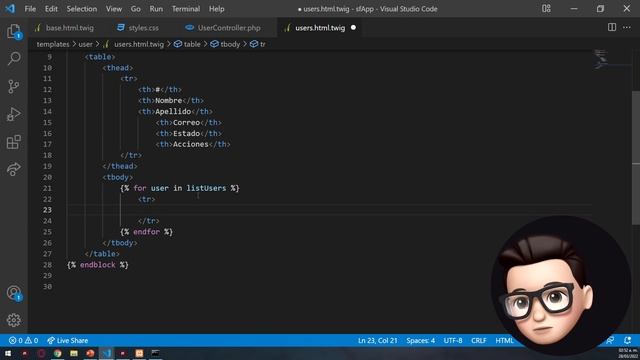Open the Selection menu

point(82,9)
